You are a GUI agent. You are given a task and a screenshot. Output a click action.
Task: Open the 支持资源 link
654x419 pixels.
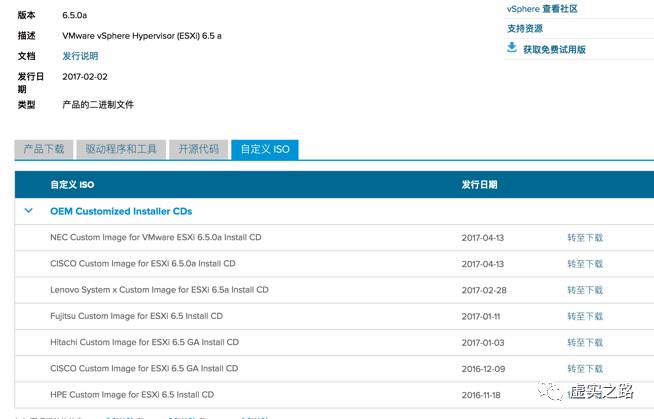coord(525,28)
